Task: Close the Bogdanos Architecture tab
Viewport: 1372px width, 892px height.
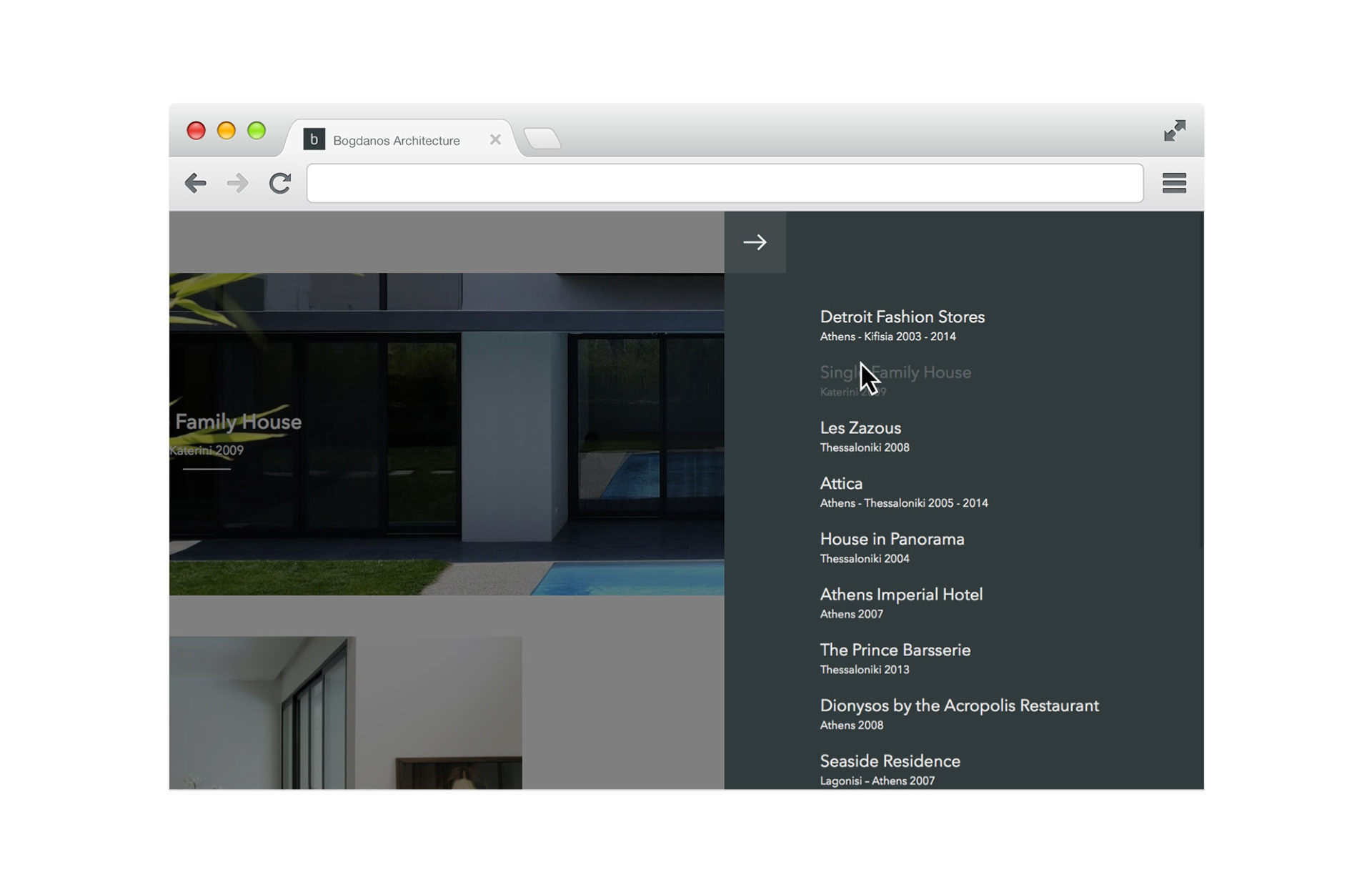Action: [x=495, y=139]
